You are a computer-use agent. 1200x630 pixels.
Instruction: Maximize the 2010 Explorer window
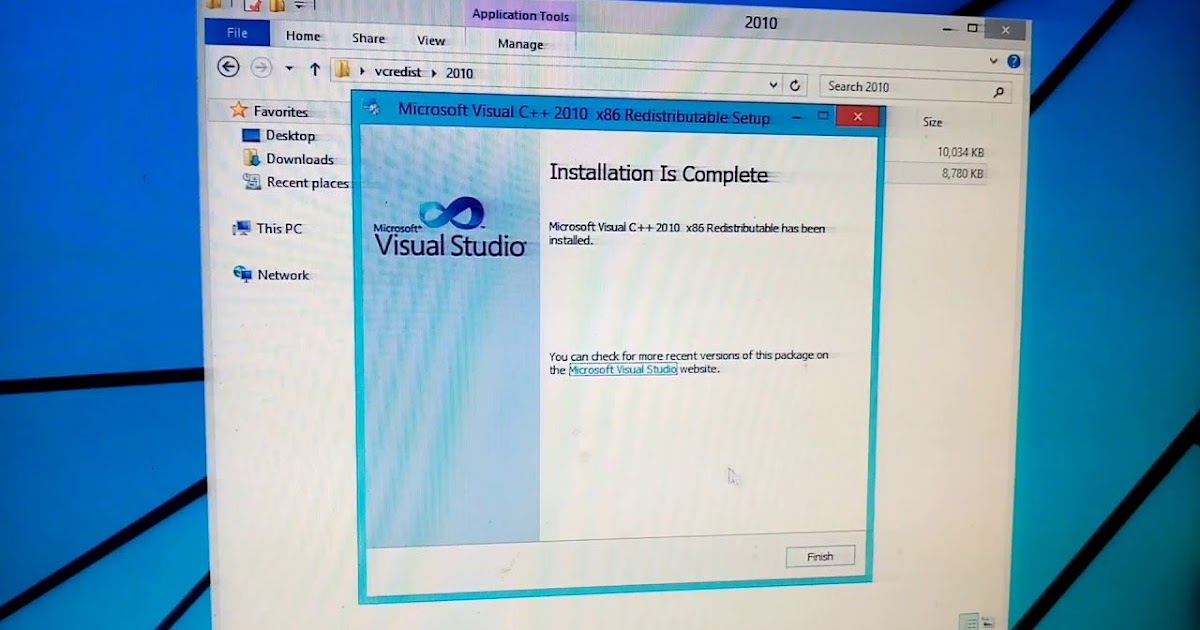972,28
